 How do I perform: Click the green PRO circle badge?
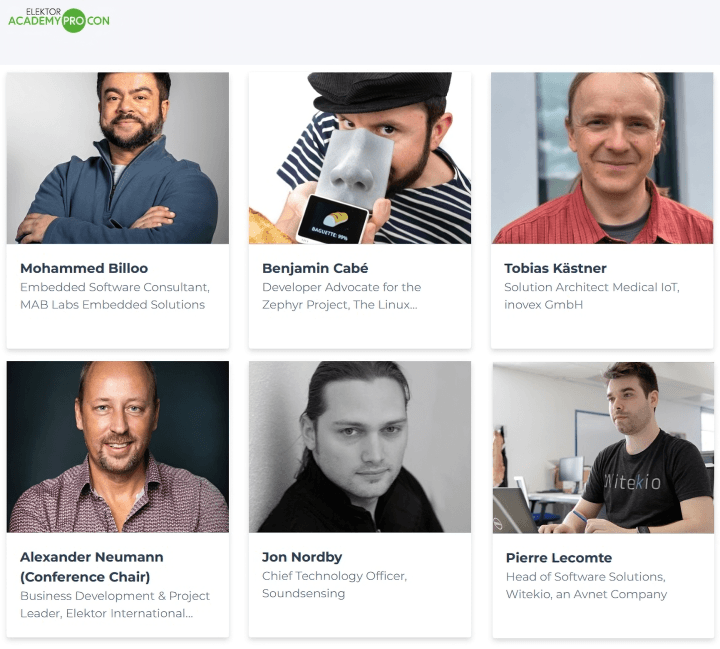73,20
